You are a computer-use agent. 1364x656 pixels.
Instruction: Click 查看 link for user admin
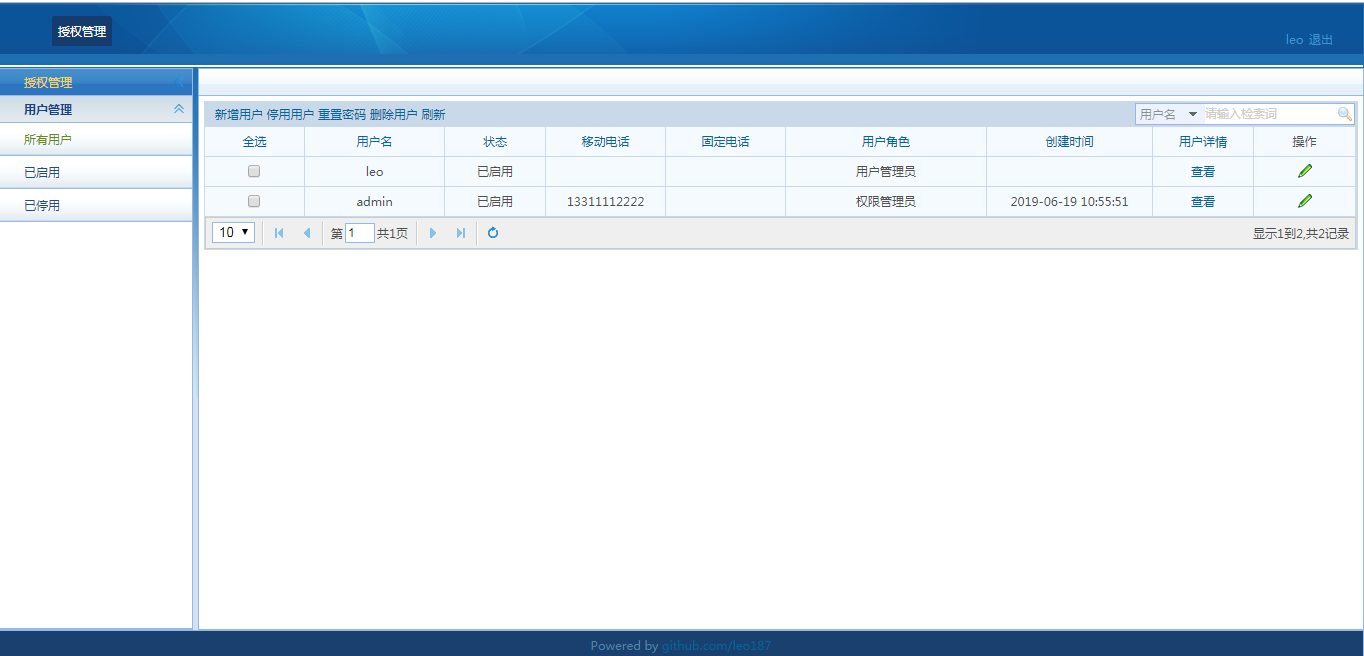point(1203,202)
